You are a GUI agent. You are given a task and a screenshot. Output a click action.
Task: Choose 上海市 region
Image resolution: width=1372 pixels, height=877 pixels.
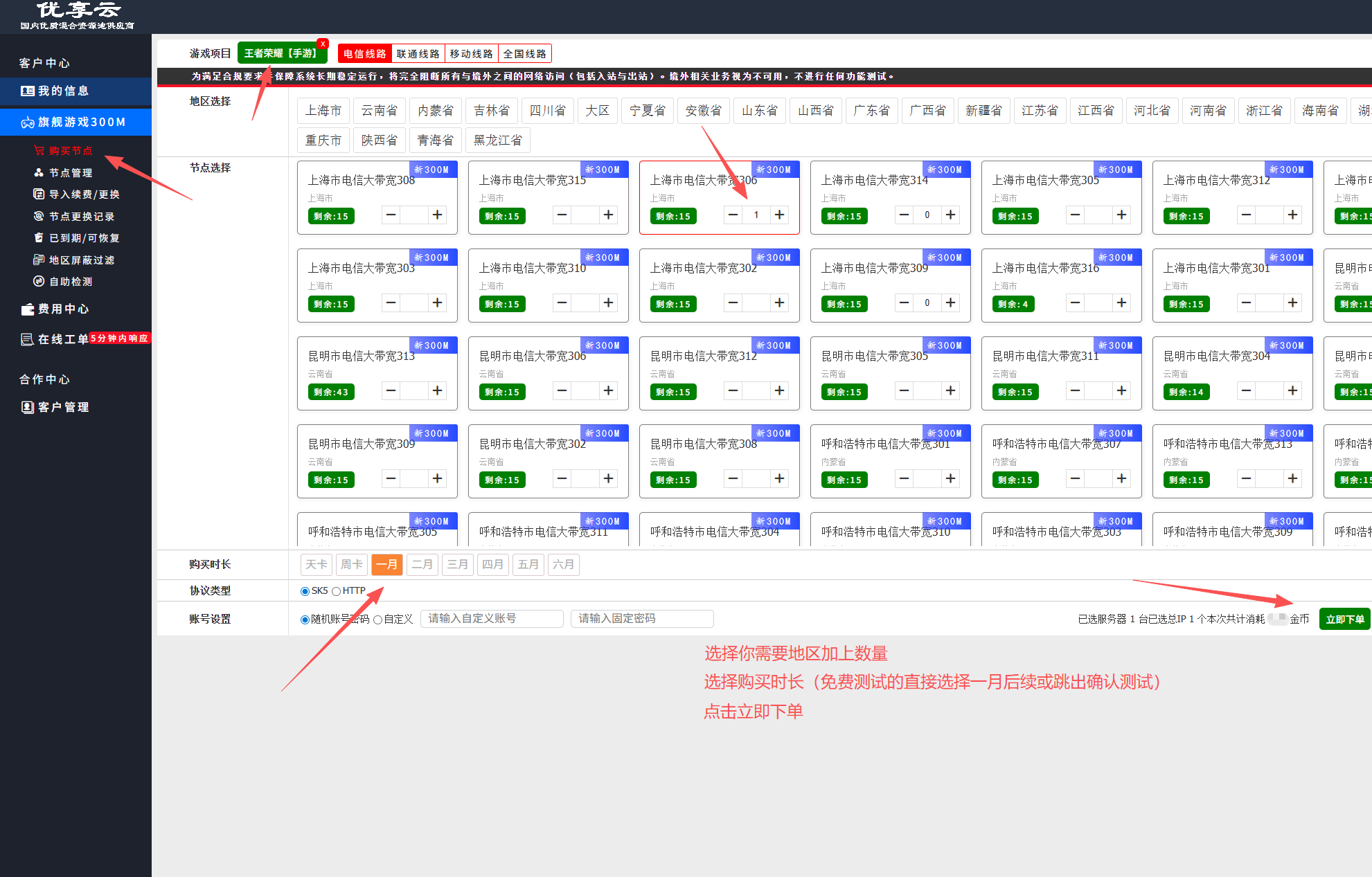coord(323,111)
